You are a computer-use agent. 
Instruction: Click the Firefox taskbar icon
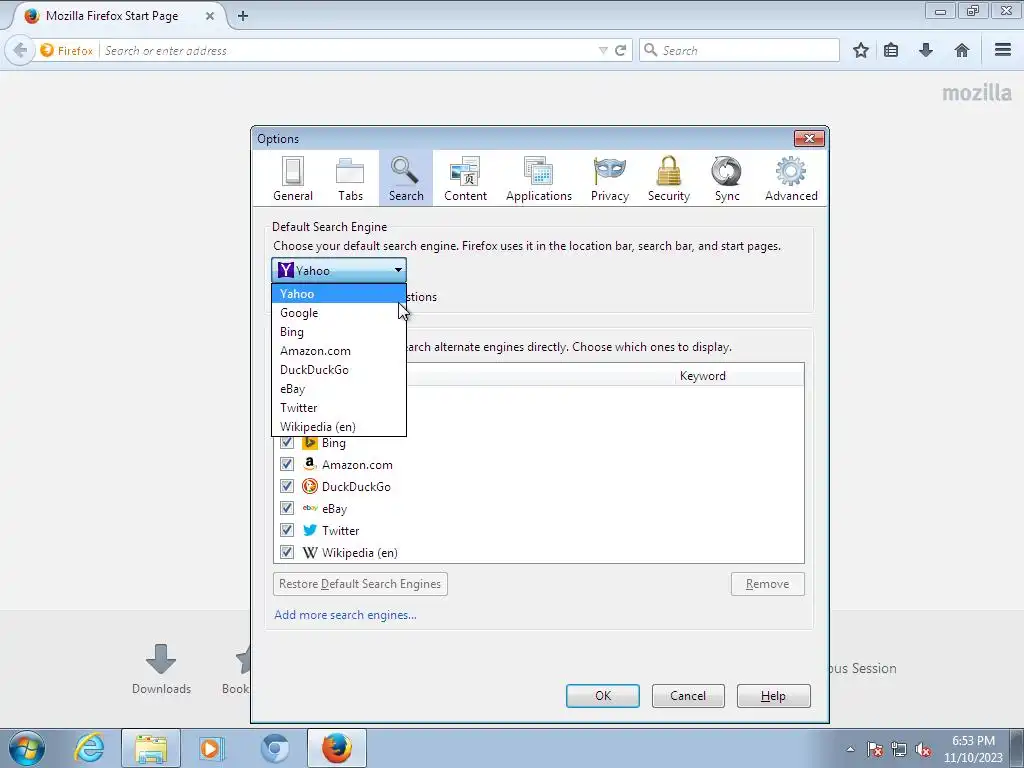[336, 748]
